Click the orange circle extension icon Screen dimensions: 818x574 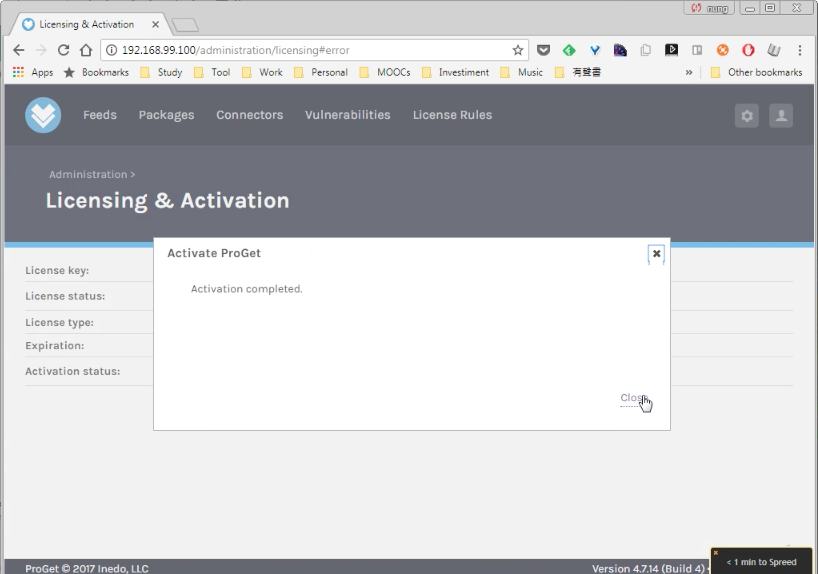coord(723,50)
